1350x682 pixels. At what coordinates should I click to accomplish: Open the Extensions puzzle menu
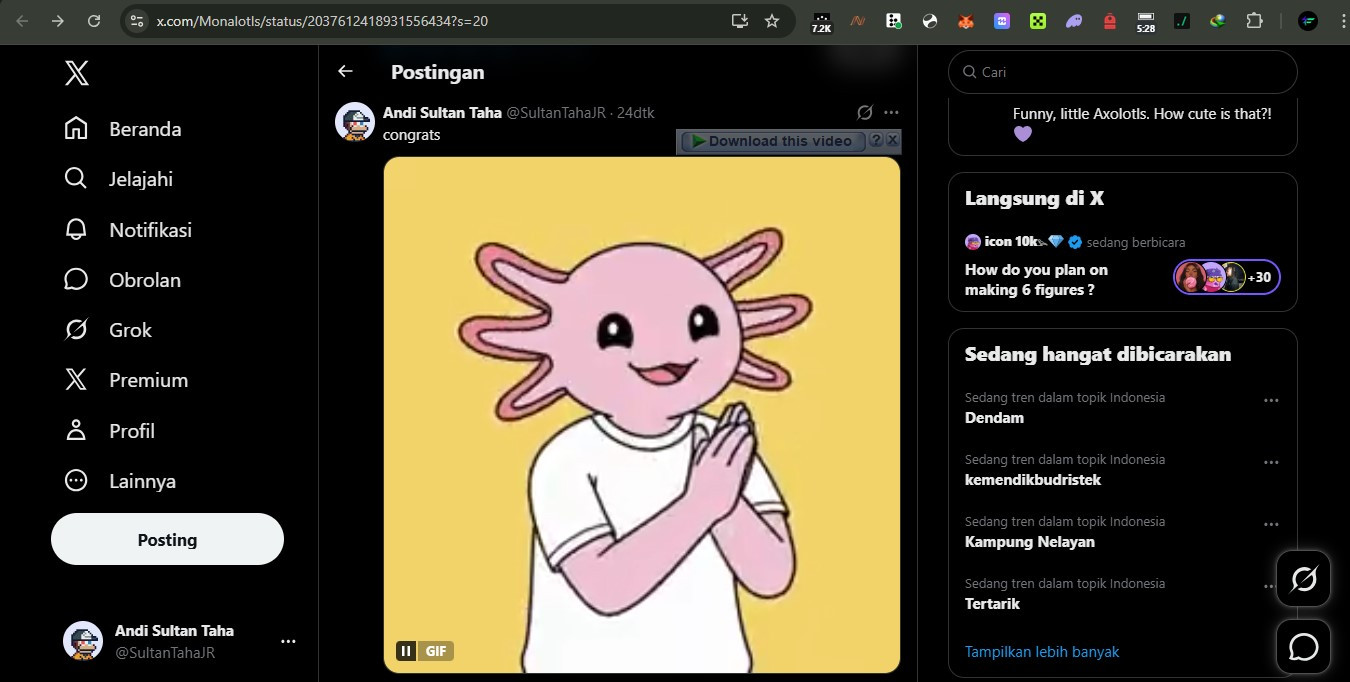pos(1254,21)
